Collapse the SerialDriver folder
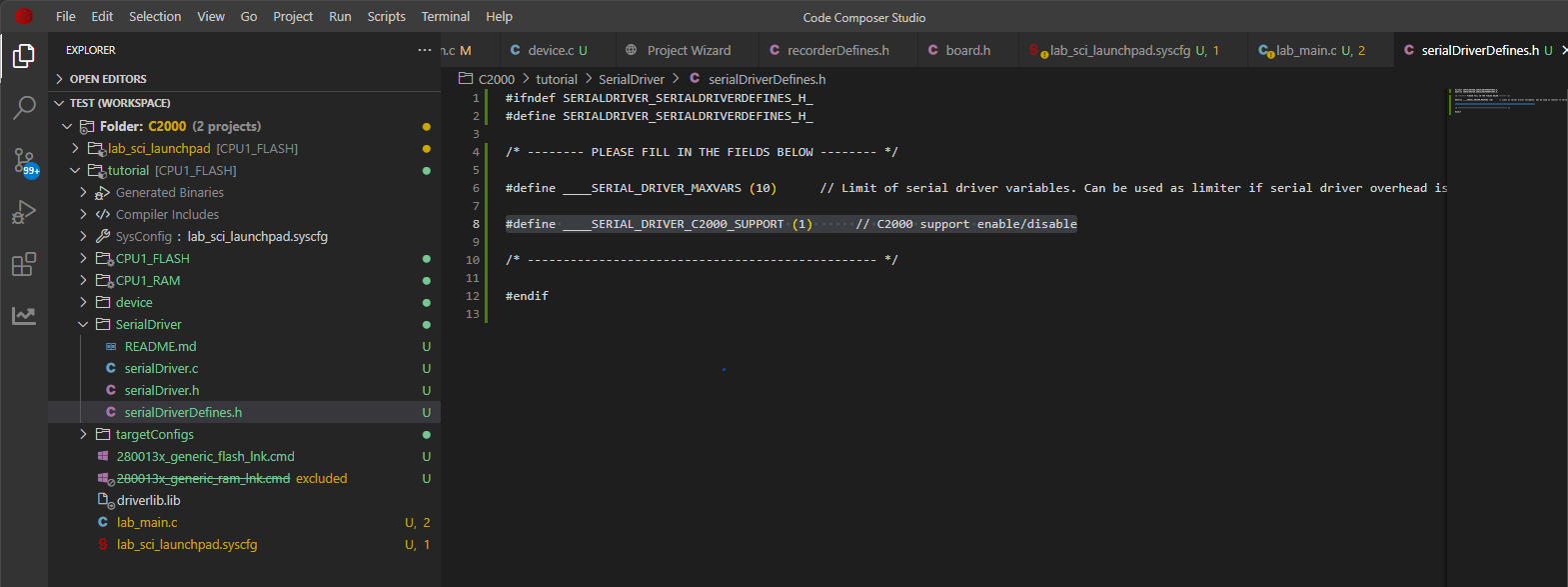Viewport: 1568px width, 587px height. pos(84,324)
